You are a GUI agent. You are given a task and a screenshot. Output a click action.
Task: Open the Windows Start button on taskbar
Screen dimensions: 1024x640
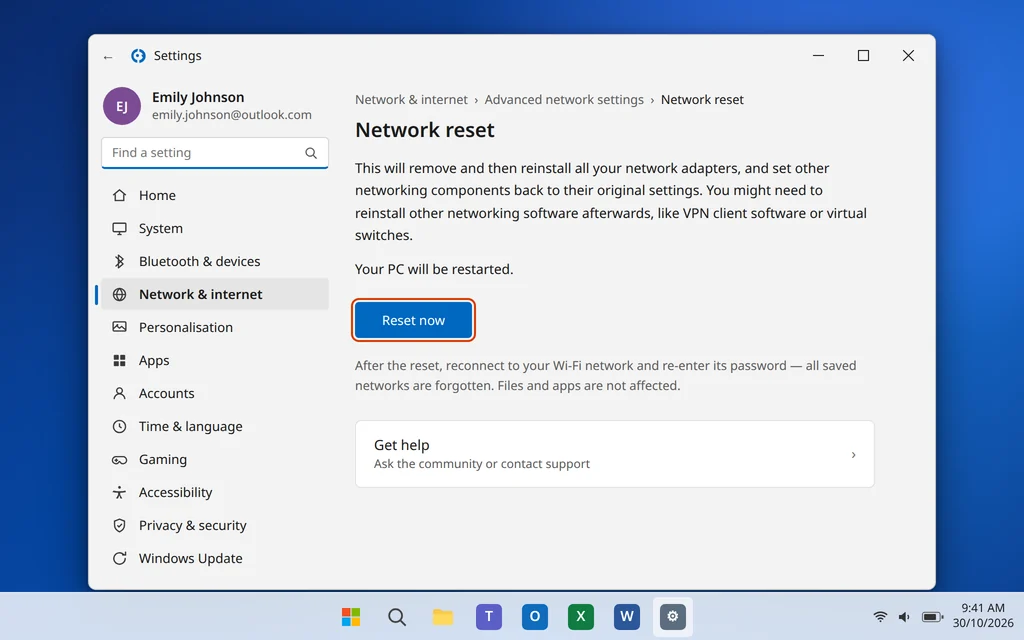tap(351, 616)
